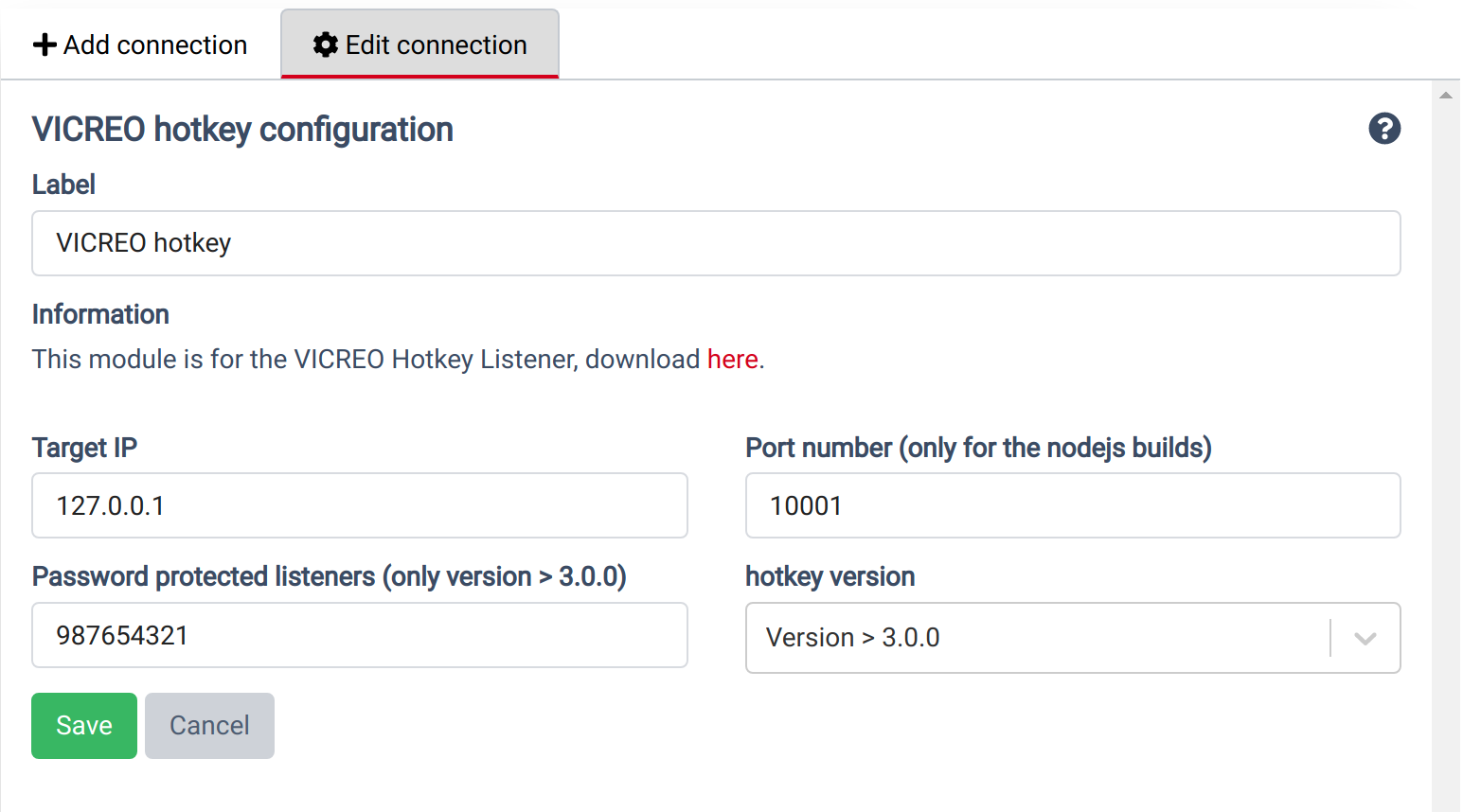
Task: Switch to the Edit connection tab
Action: click(419, 44)
